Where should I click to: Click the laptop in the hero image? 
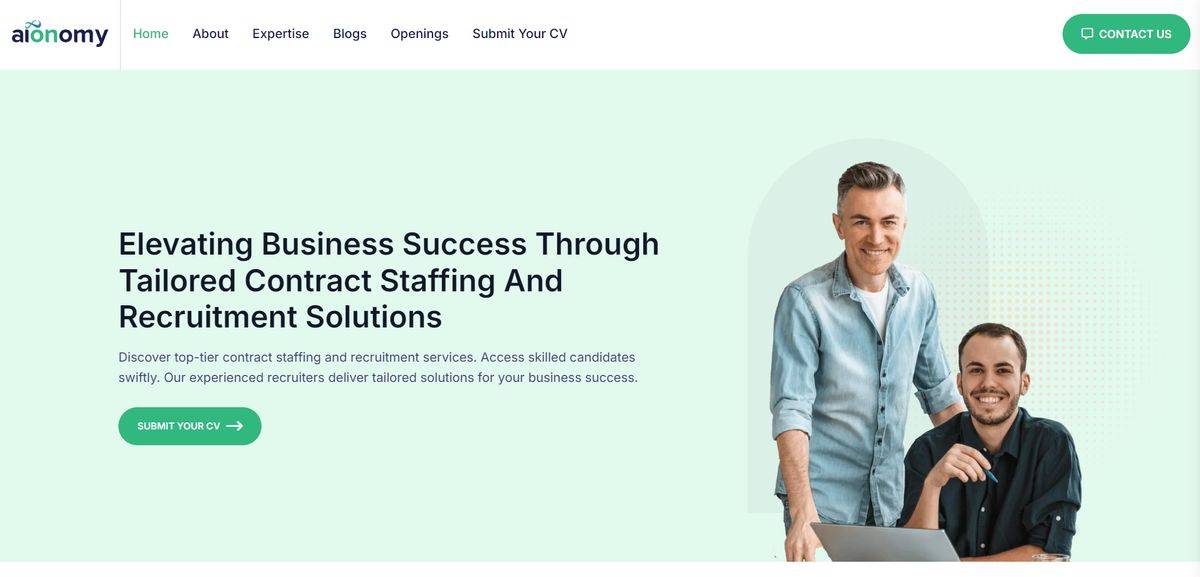click(885, 543)
